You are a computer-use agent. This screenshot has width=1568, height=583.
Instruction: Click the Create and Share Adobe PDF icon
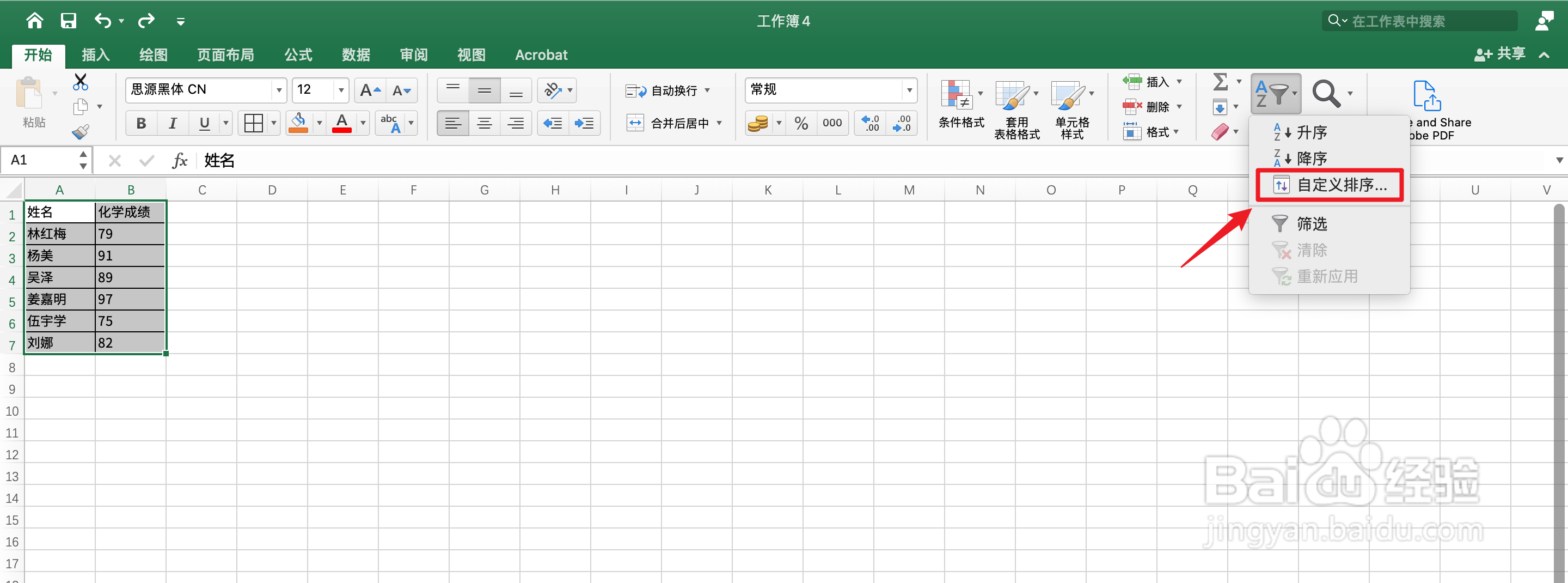tap(1428, 96)
